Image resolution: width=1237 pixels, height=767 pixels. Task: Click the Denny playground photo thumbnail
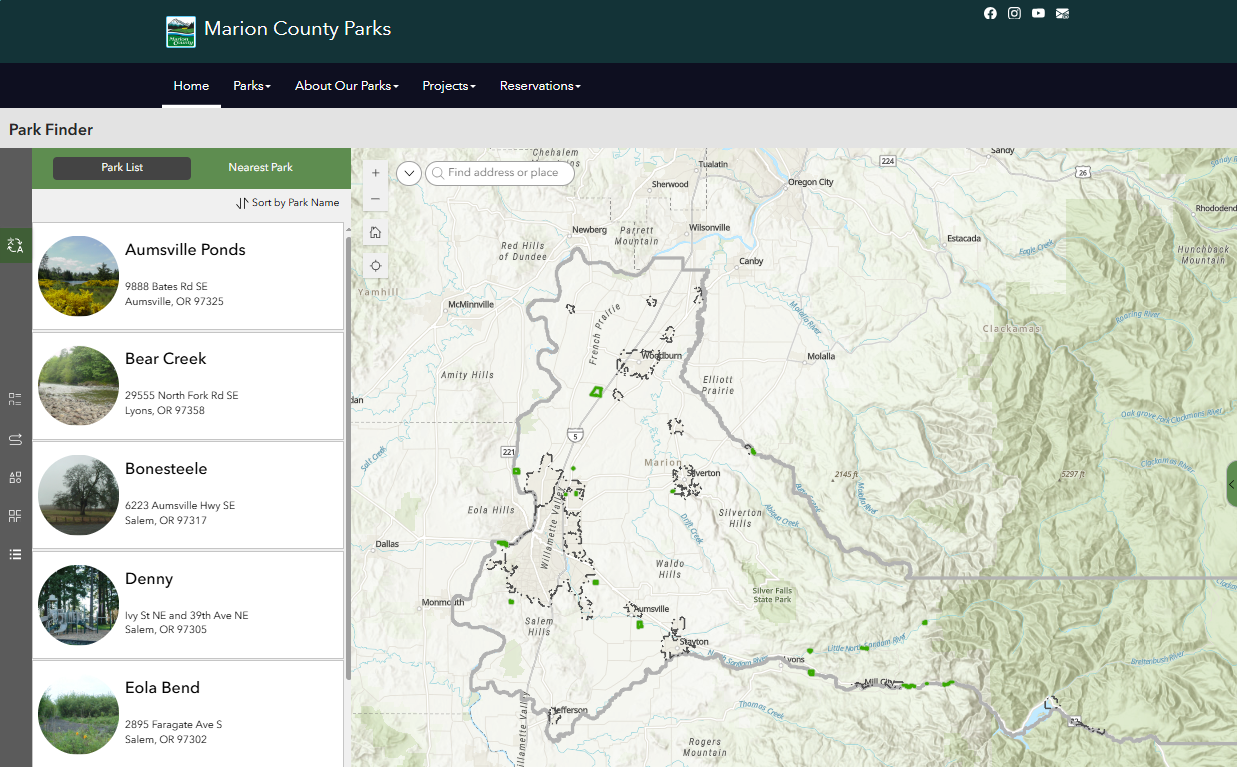pyautogui.click(x=79, y=605)
